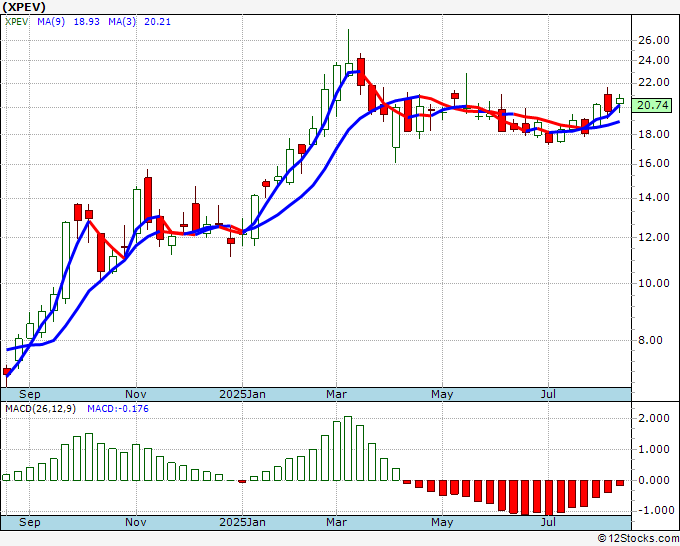Click the MA(9) legend label
Screen dimensions: 680x546
(51, 22)
